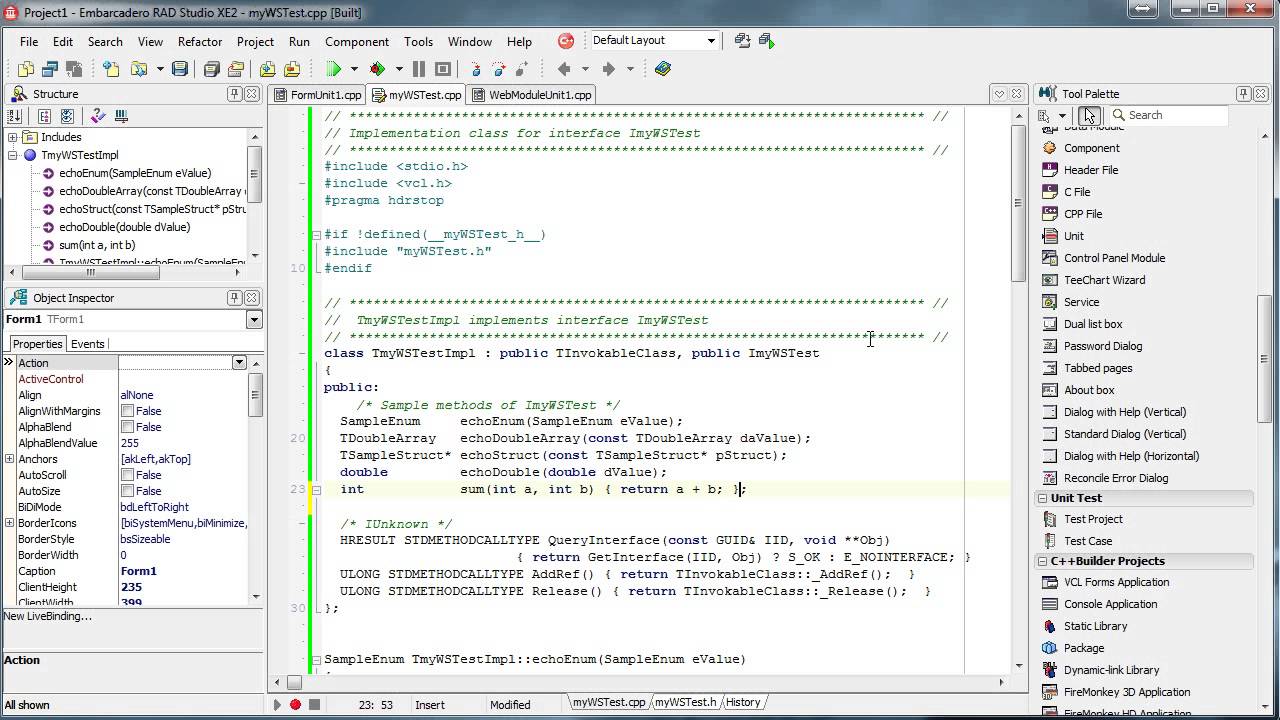Select the Console Application palette item
1280x720 pixels.
pos(1110,604)
